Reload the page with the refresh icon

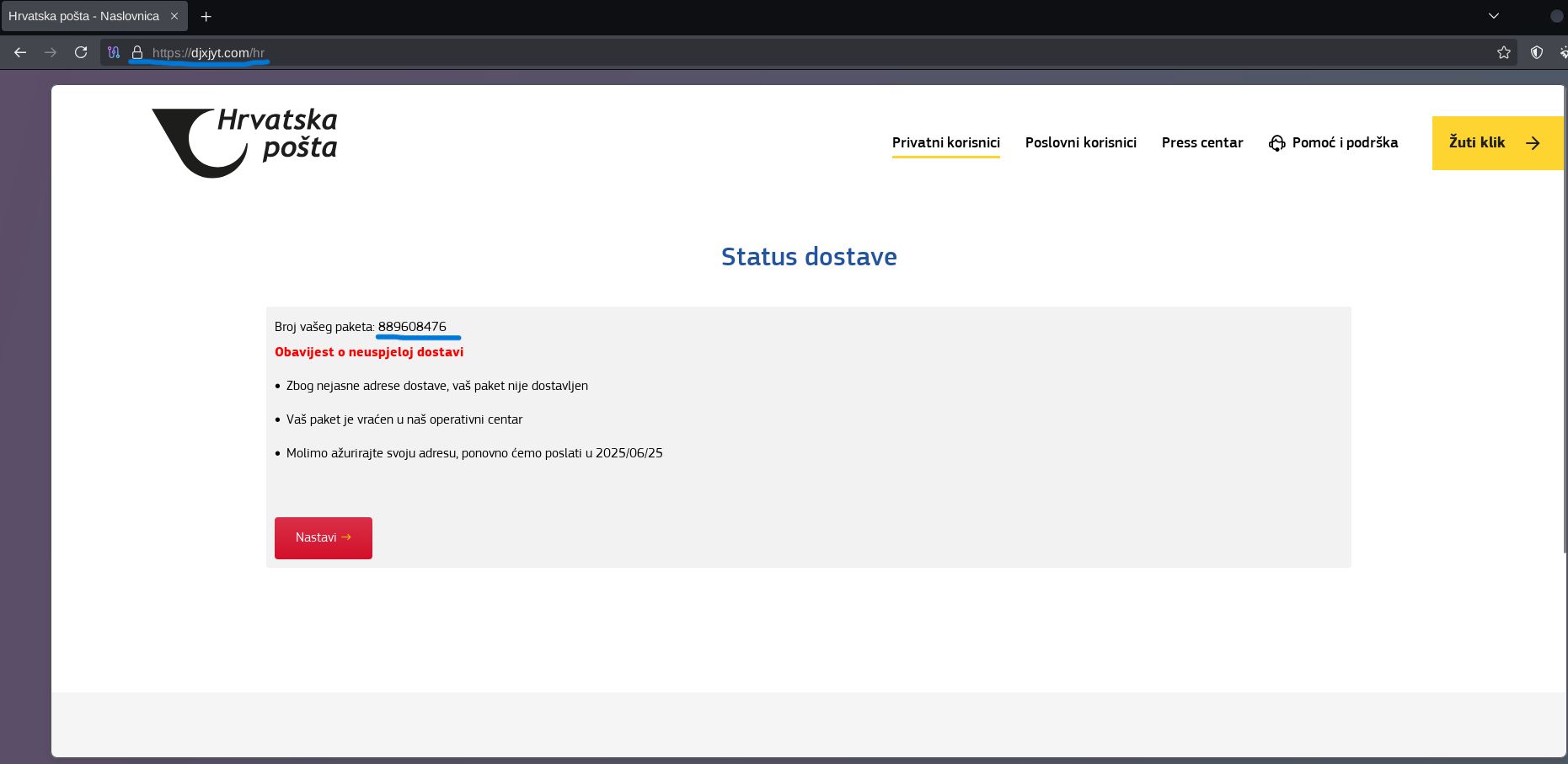pyautogui.click(x=81, y=52)
